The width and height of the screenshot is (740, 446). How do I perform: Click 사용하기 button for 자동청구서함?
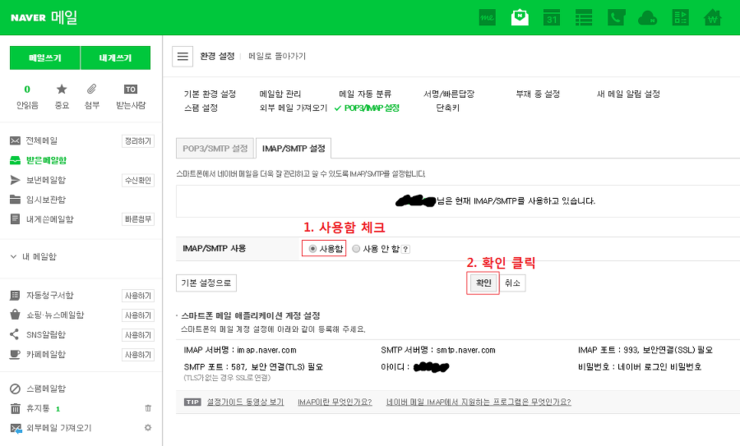(138, 296)
